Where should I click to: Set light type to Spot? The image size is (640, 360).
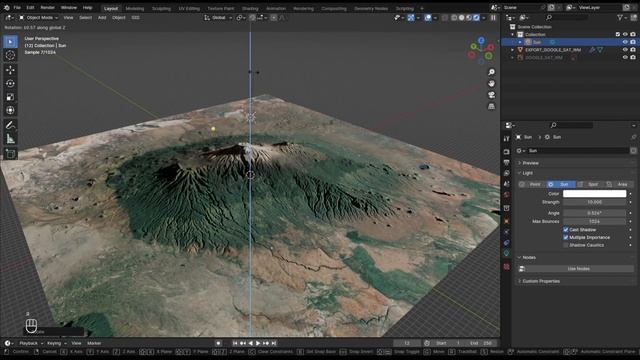click(x=590, y=184)
